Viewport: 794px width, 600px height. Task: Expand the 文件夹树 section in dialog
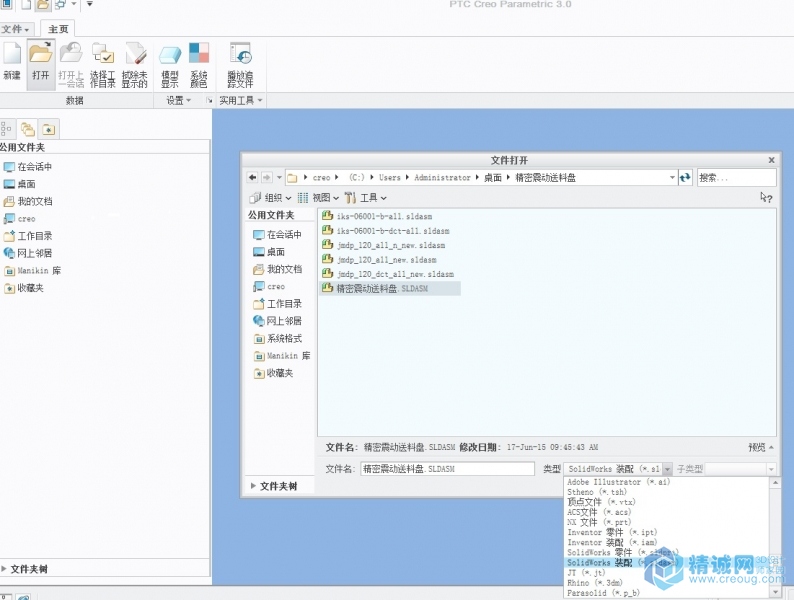[x=274, y=486]
